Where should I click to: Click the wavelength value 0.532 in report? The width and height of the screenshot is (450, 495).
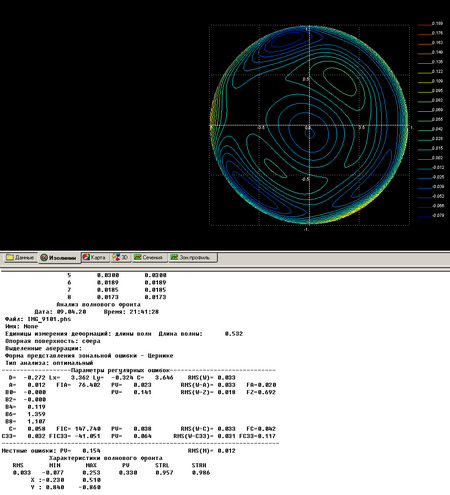[234, 334]
